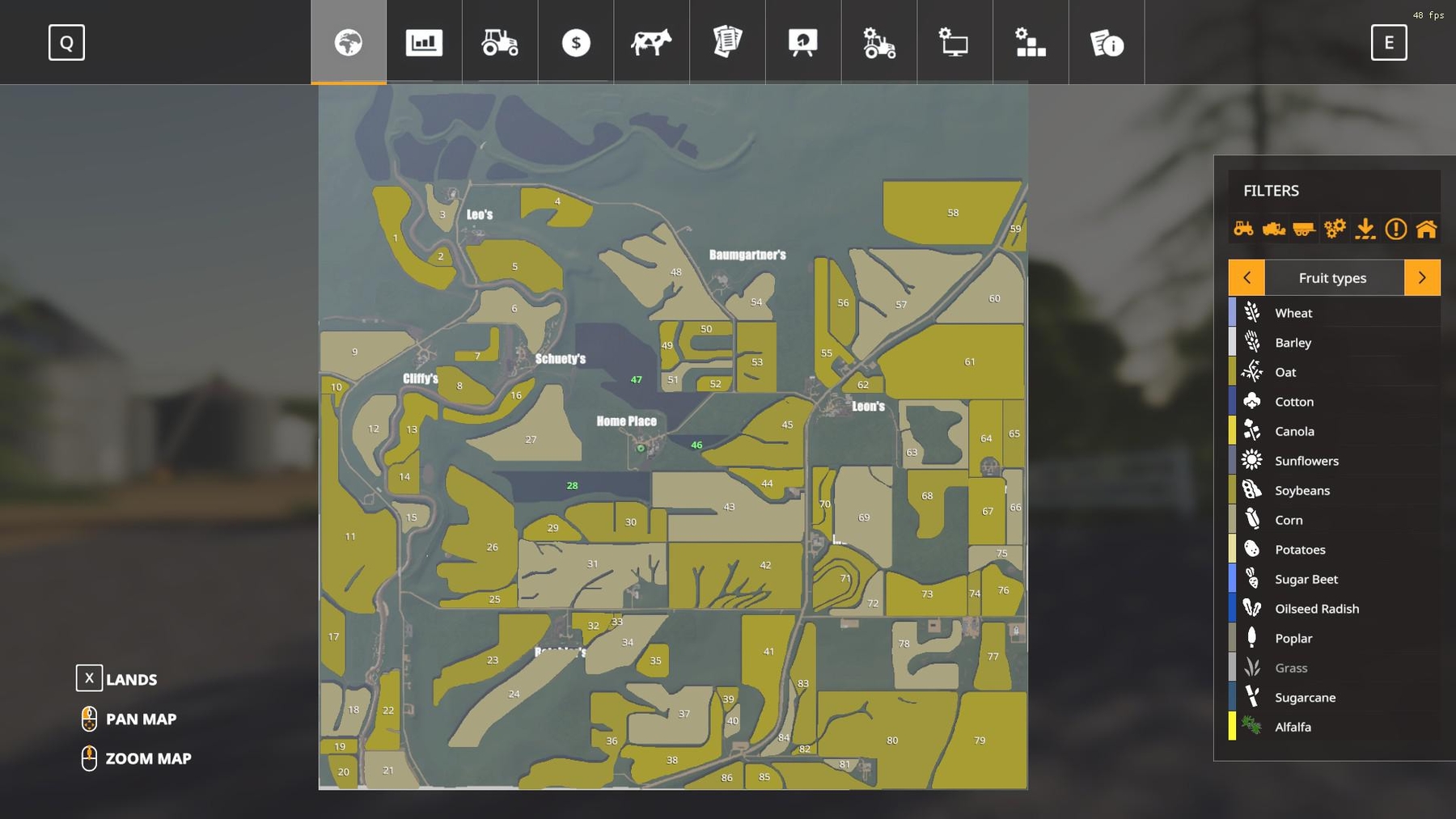
Task: Open game settings tractor-gear icon
Action: click(878, 42)
